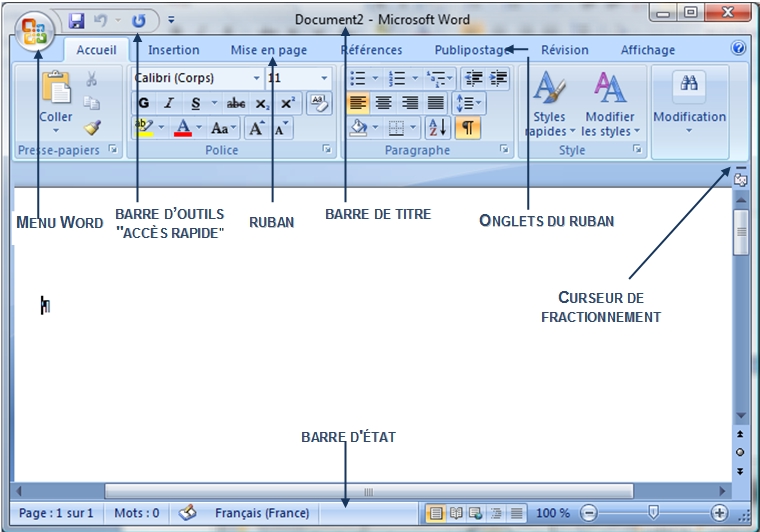The height and width of the screenshot is (532, 760).
Task: Apply yellow text highlight color
Action: tap(144, 128)
